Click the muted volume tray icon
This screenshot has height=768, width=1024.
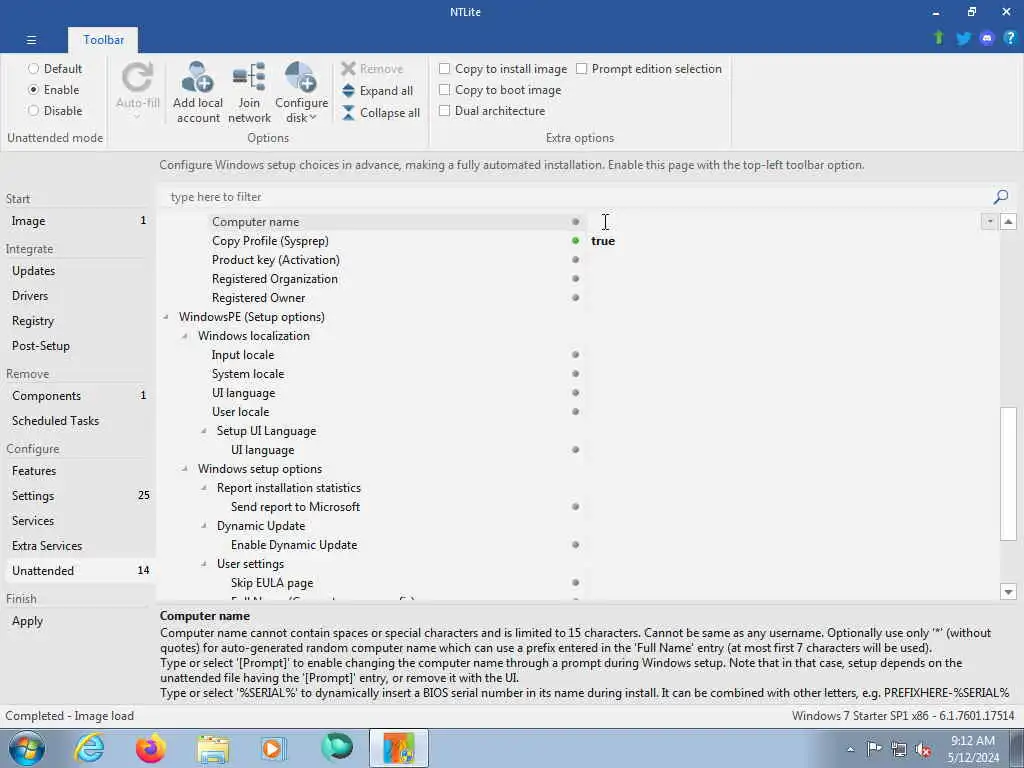click(x=923, y=750)
